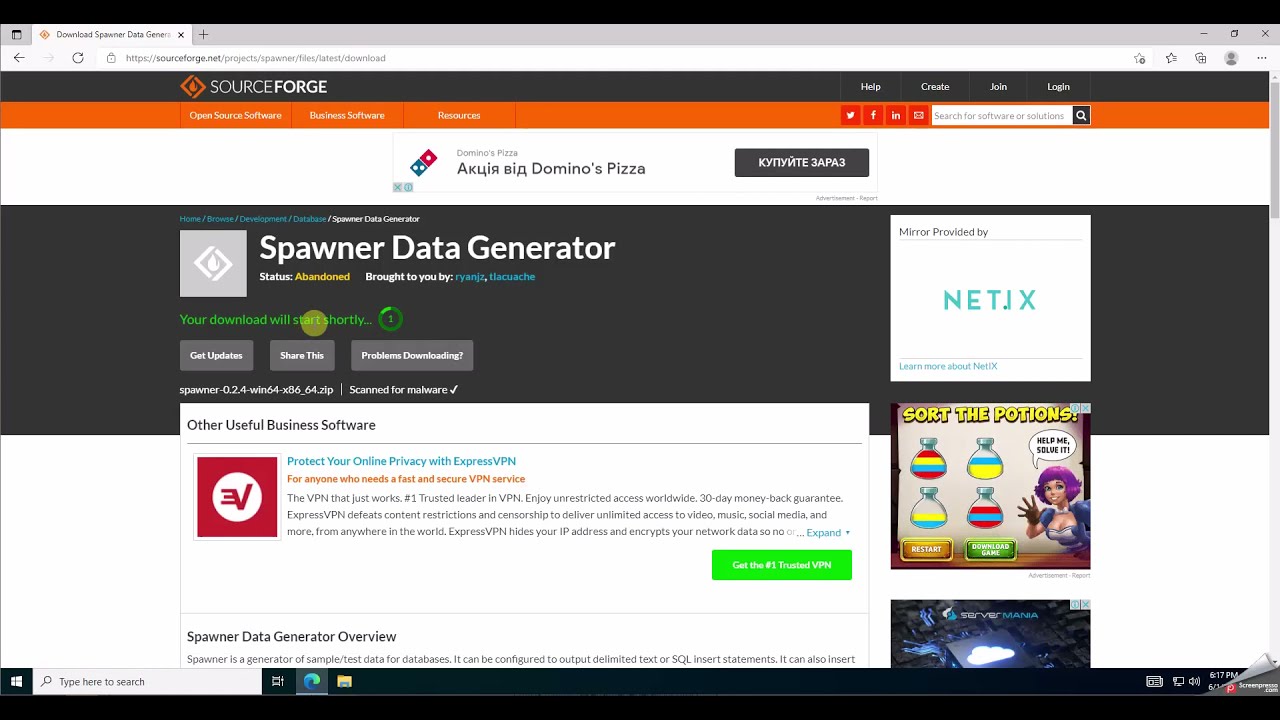
Task: Select the Download Spawner Data Generator tab
Action: pos(112,34)
